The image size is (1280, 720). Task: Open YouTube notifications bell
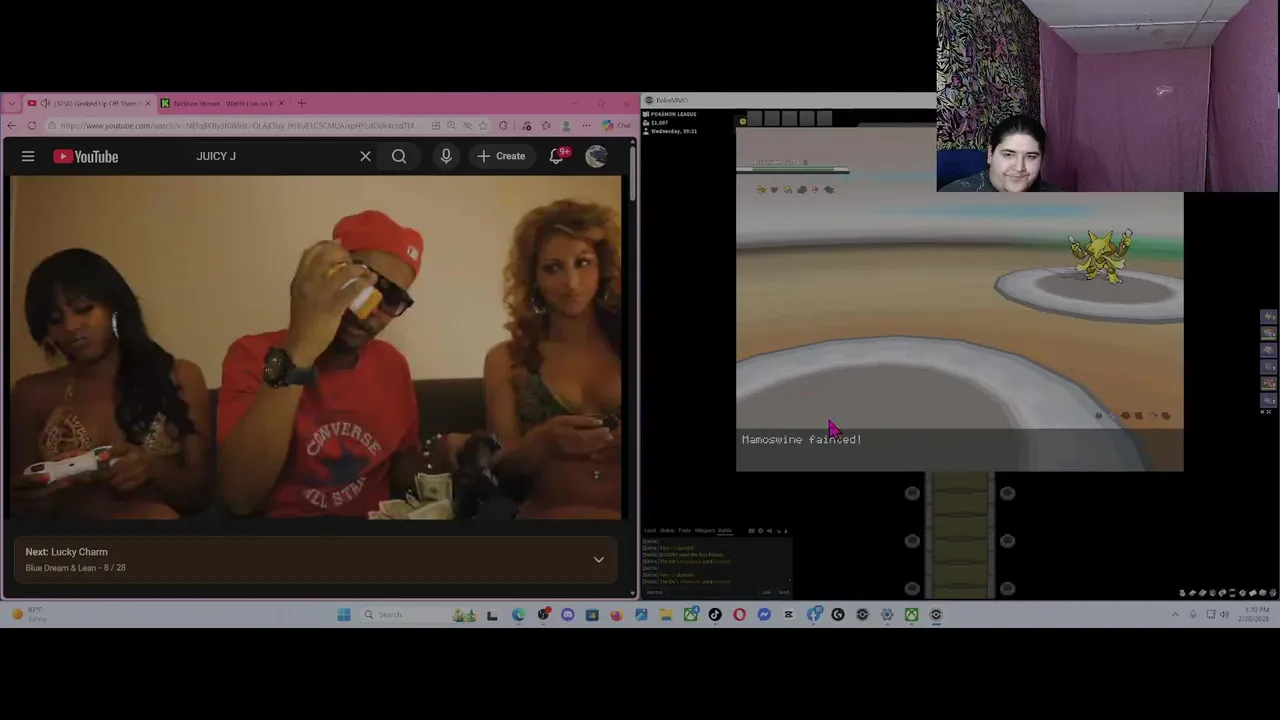558,156
